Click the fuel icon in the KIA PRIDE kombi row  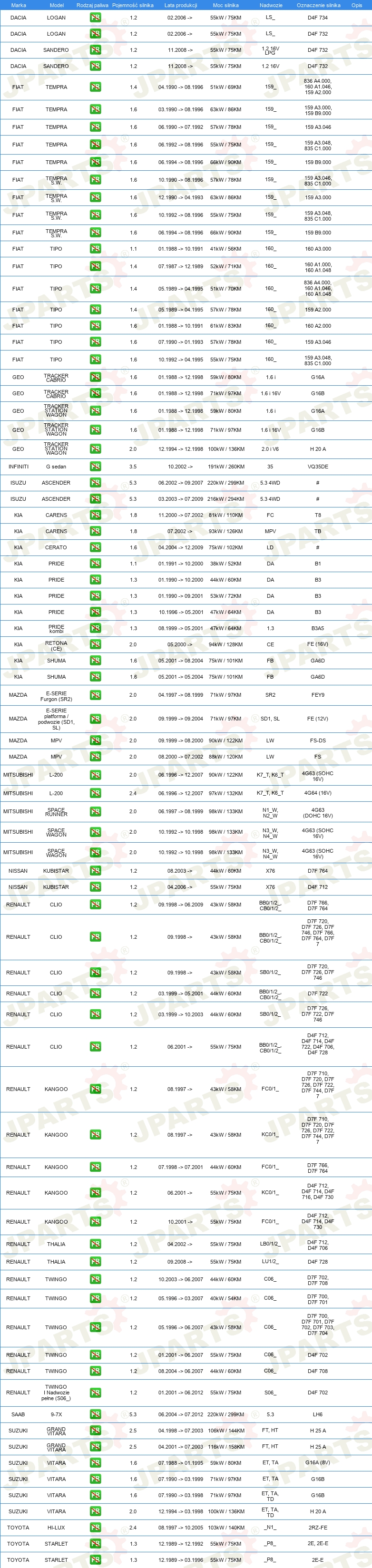tap(96, 628)
